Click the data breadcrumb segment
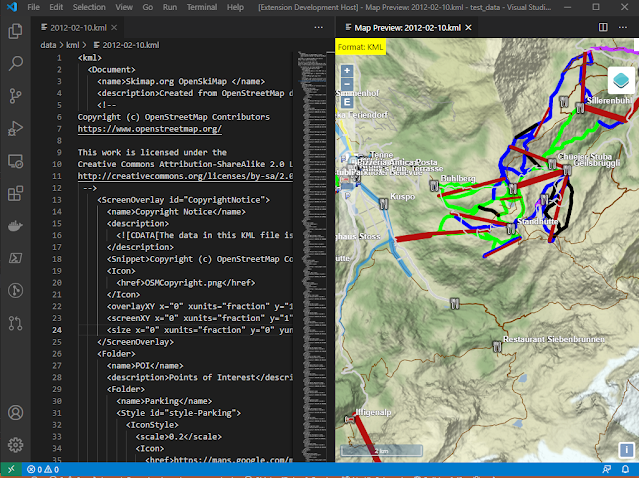The image size is (639, 478). [48, 45]
